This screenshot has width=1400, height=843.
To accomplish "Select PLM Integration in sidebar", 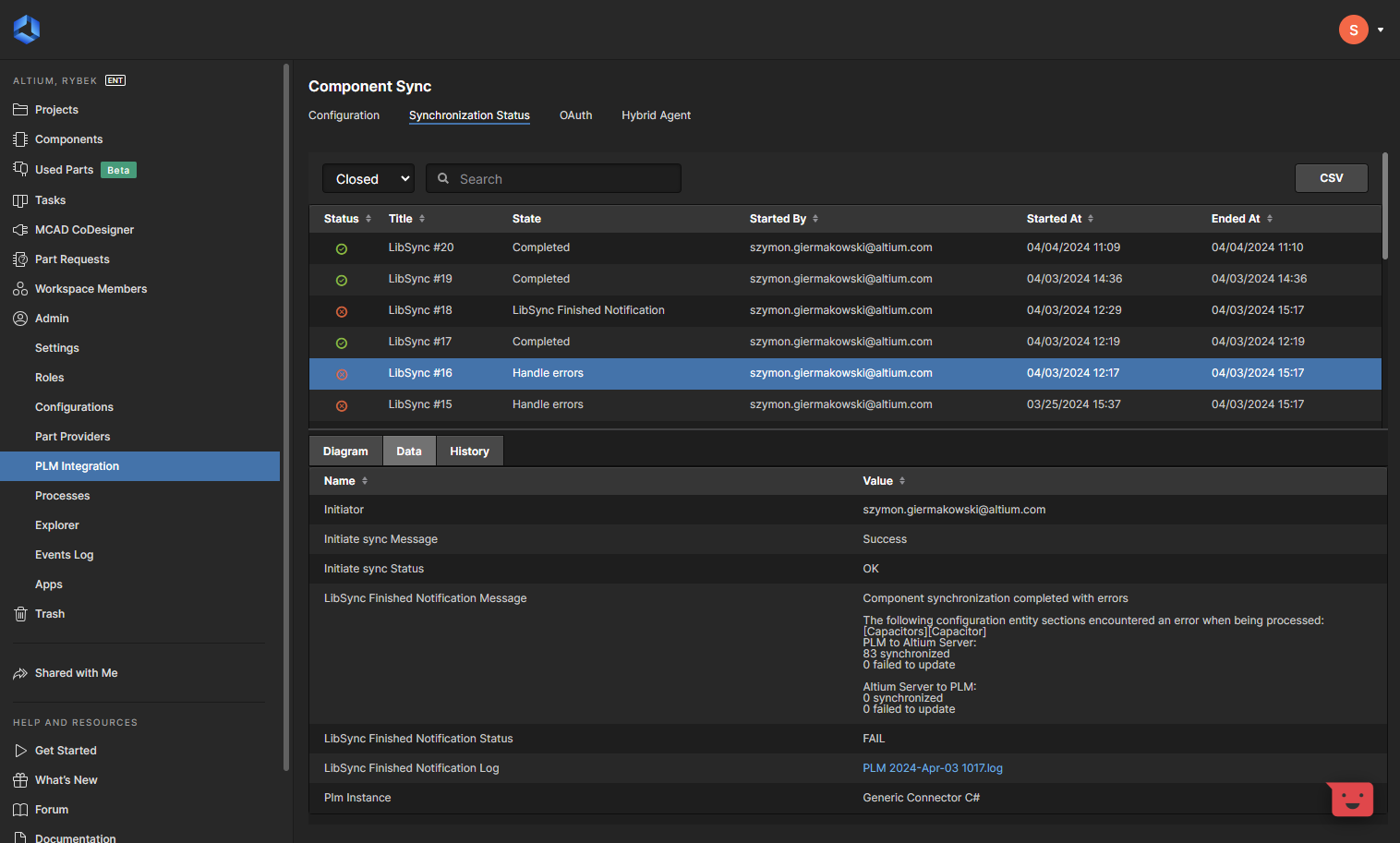I will [139, 466].
